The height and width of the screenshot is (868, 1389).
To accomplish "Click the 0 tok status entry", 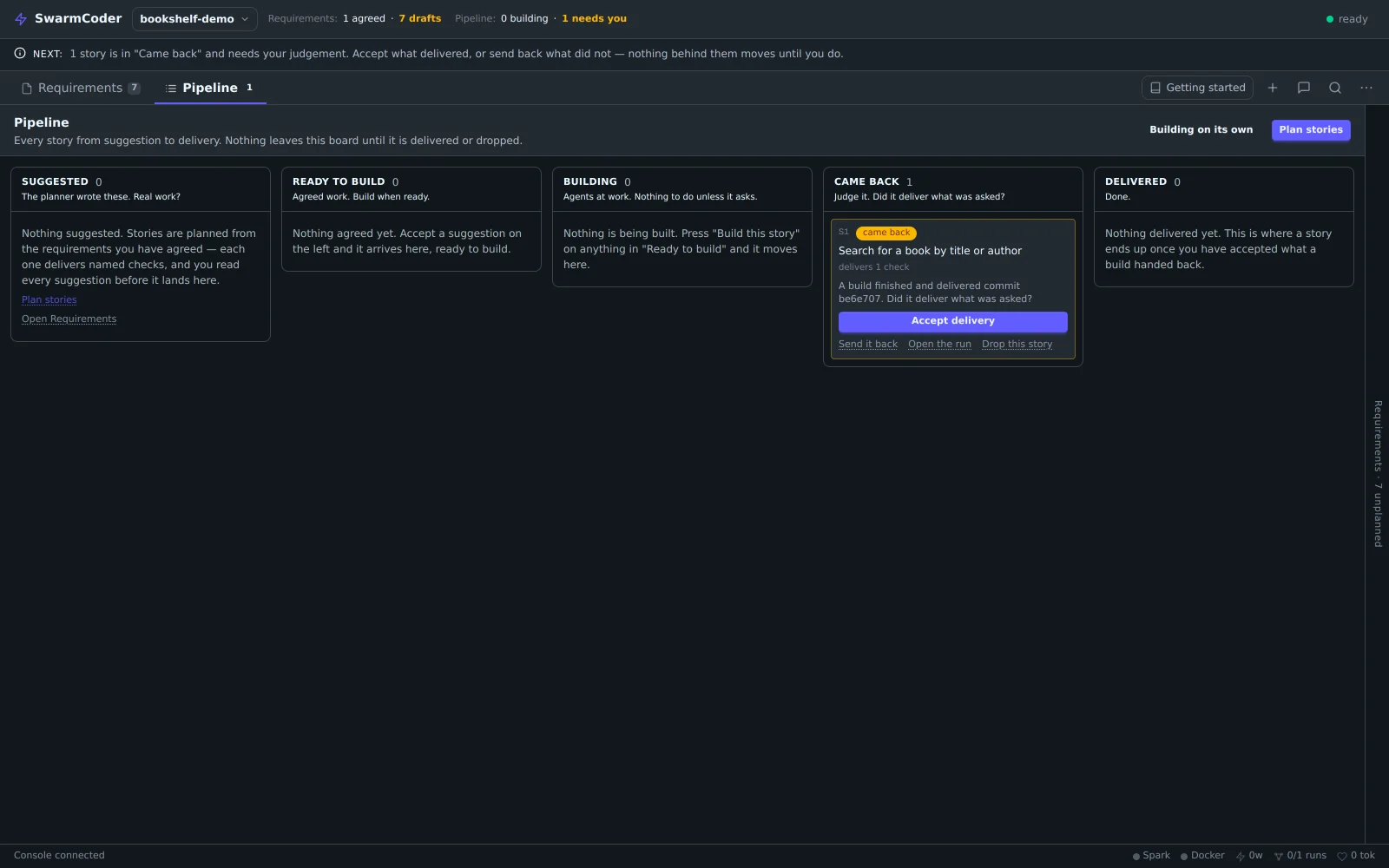I will pyautogui.click(x=1356, y=856).
